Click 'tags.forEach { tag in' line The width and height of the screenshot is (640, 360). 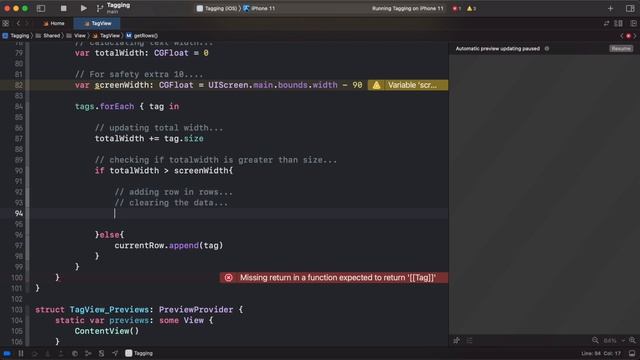click(127, 107)
